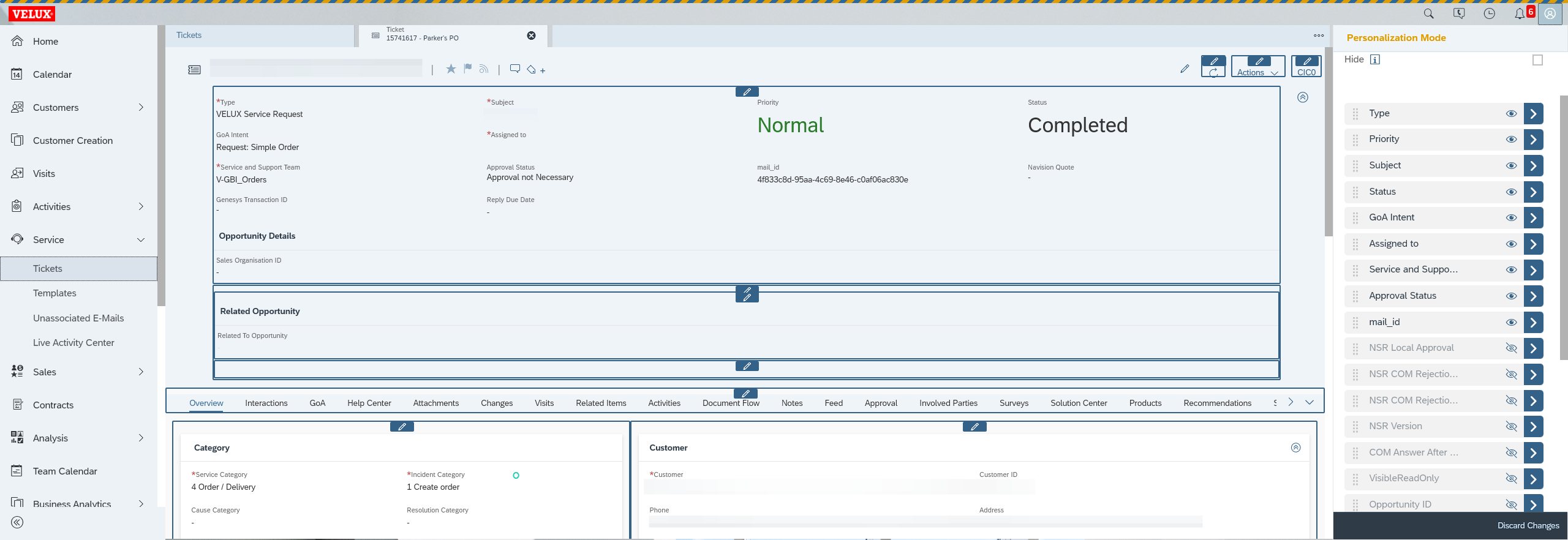Click the ticket list icon left of title
The height and width of the screenshot is (540, 1568).
pyautogui.click(x=194, y=70)
